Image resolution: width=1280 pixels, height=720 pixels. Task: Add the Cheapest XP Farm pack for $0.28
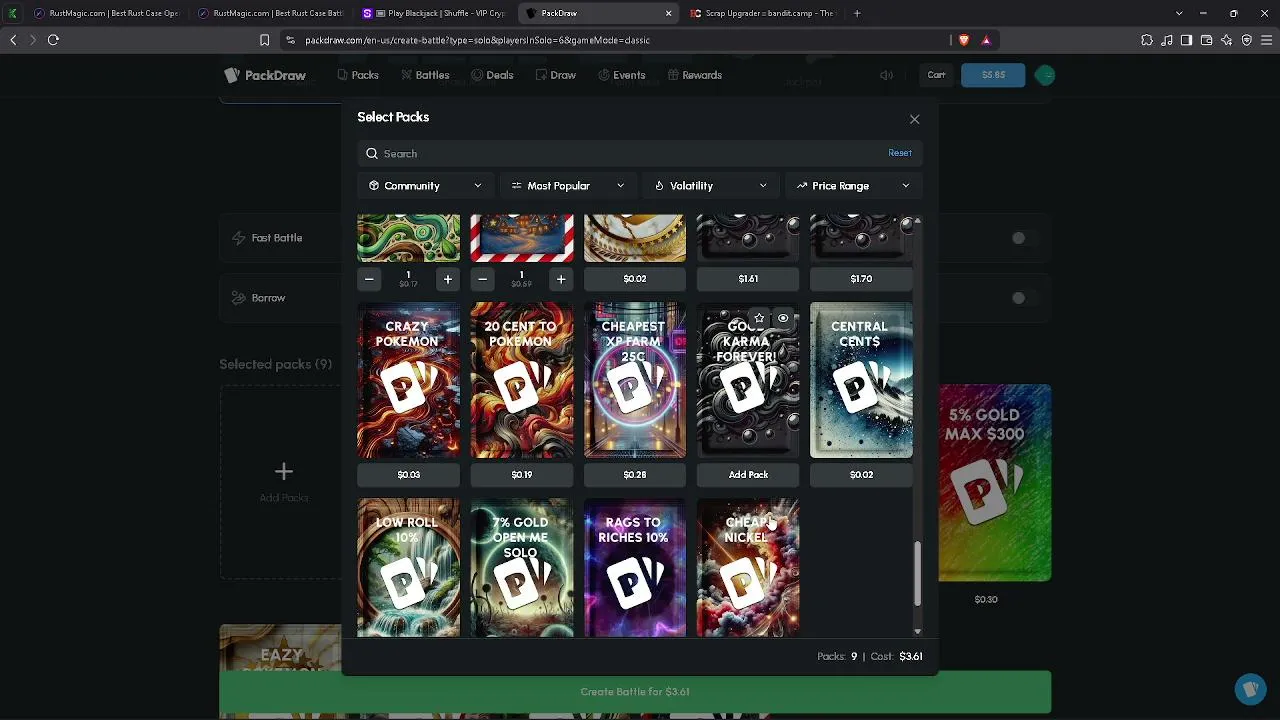[635, 475]
